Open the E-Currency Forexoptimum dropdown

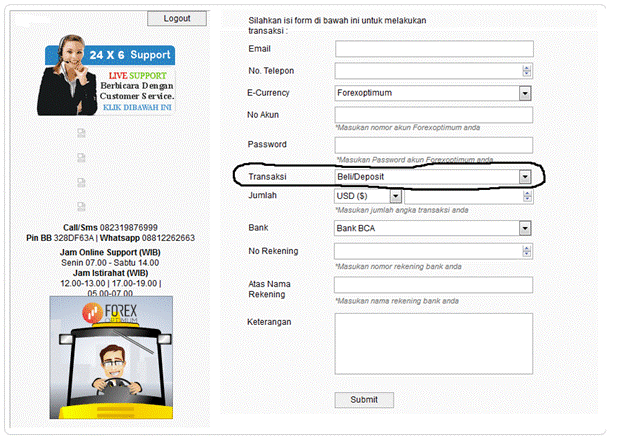tap(433, 93)
